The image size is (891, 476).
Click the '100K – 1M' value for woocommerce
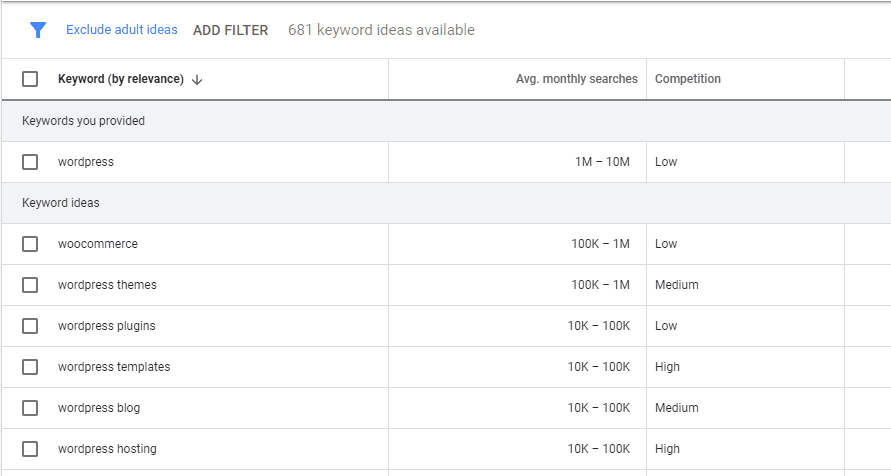pyautogui.click(x=601, y=244)
